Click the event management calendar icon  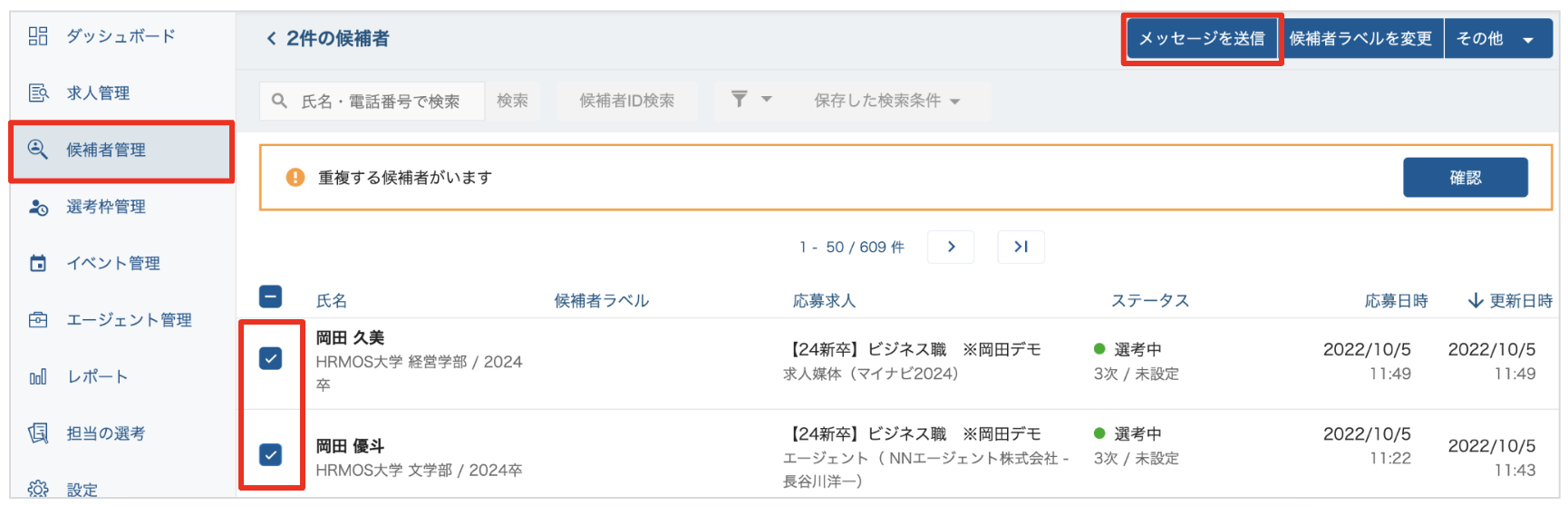coord(38,263)
